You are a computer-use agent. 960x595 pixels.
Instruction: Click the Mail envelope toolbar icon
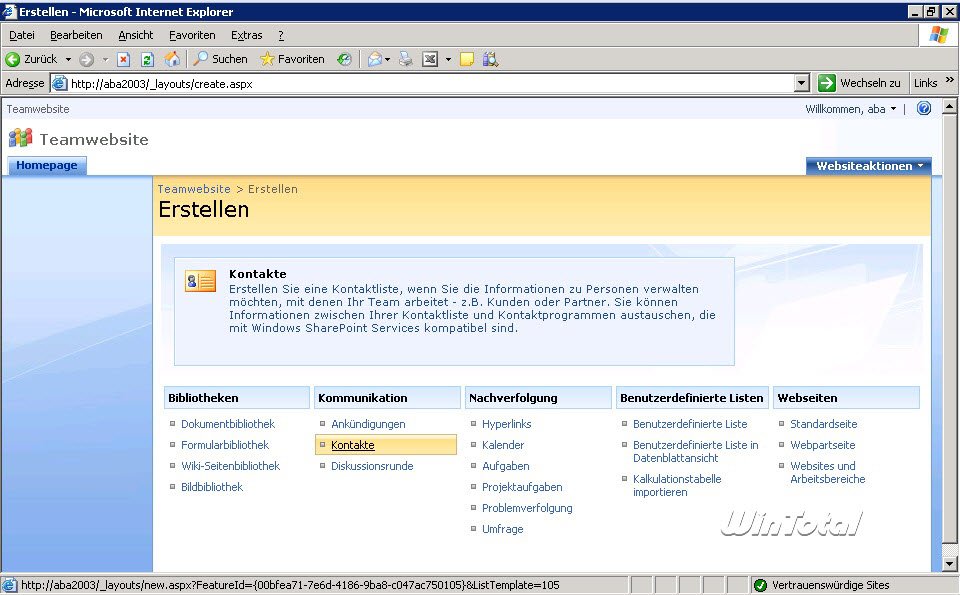click(x=374, y=59)
